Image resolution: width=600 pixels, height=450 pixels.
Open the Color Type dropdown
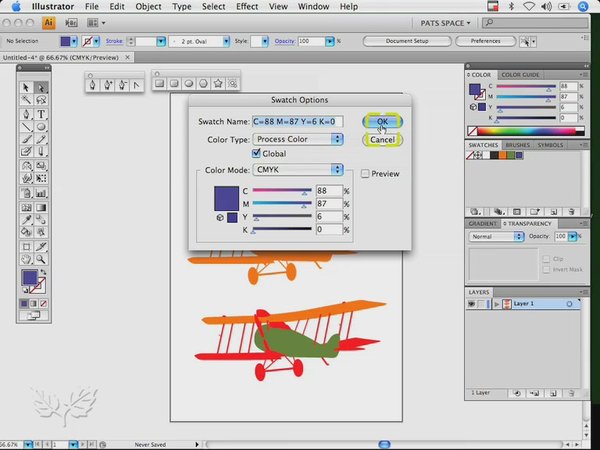298,139
